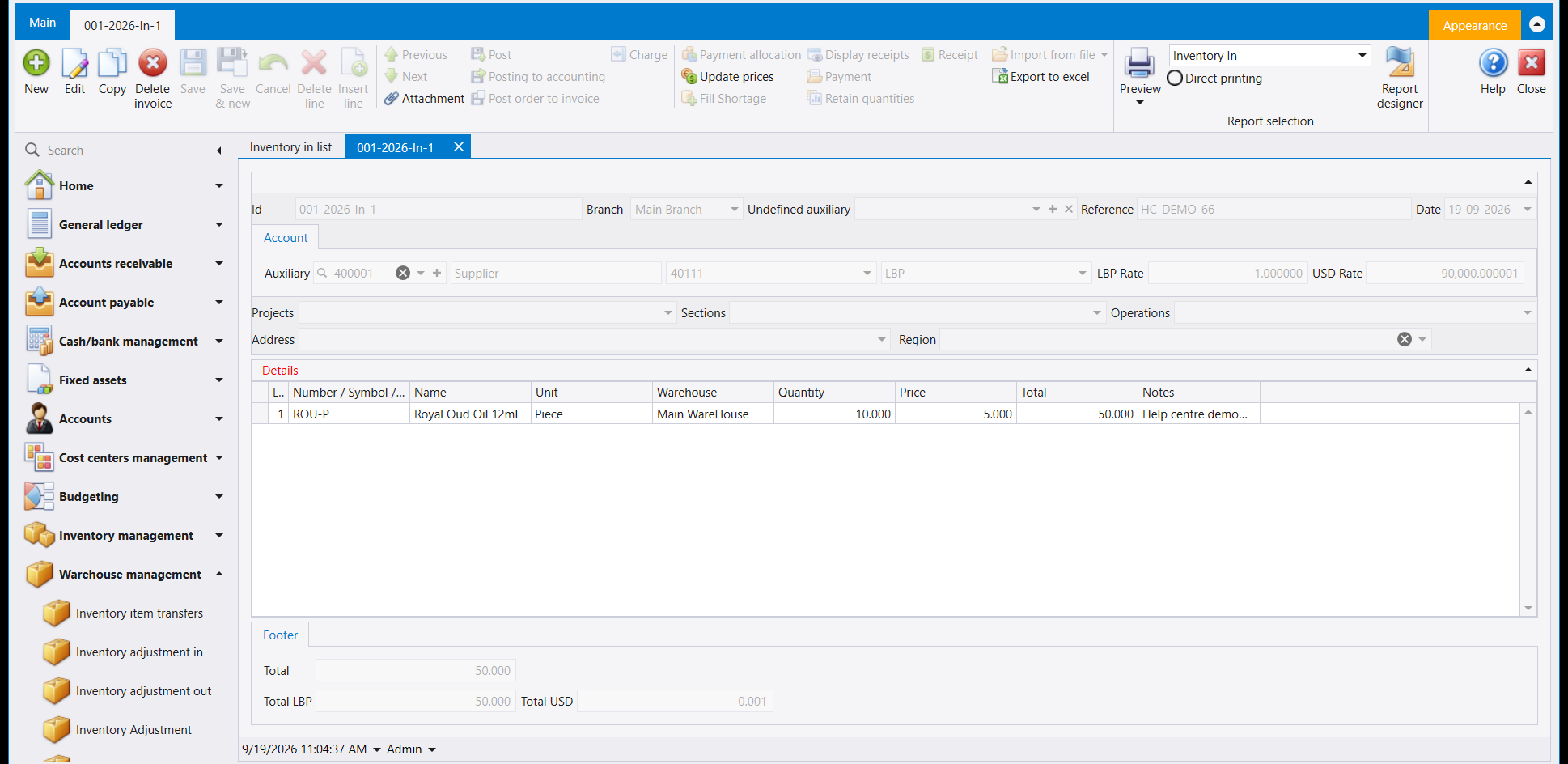Click the Address field
The height and width of the screenshot is (764, 1568).
pos(595,340)
